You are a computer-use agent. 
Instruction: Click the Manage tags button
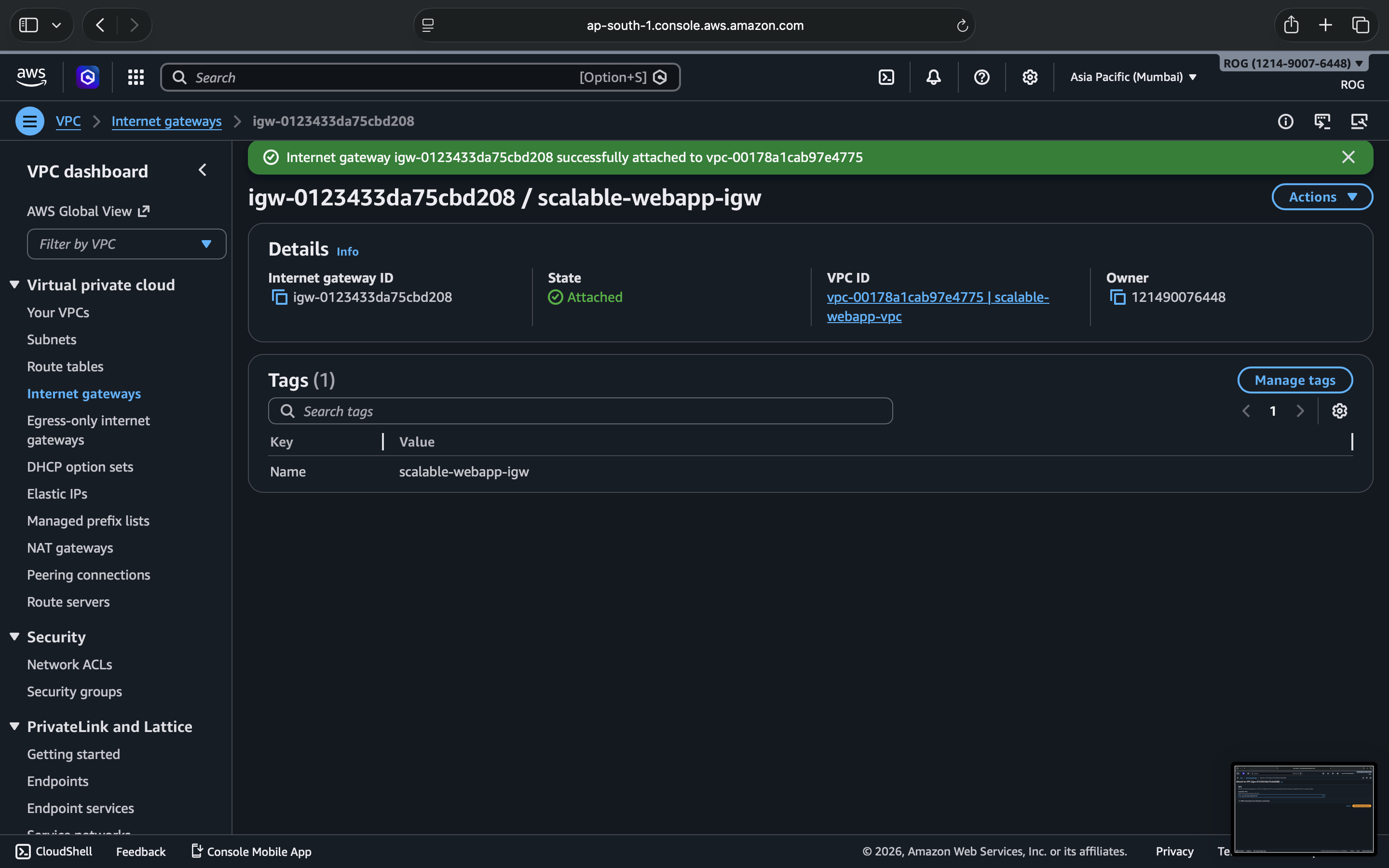1294,380
